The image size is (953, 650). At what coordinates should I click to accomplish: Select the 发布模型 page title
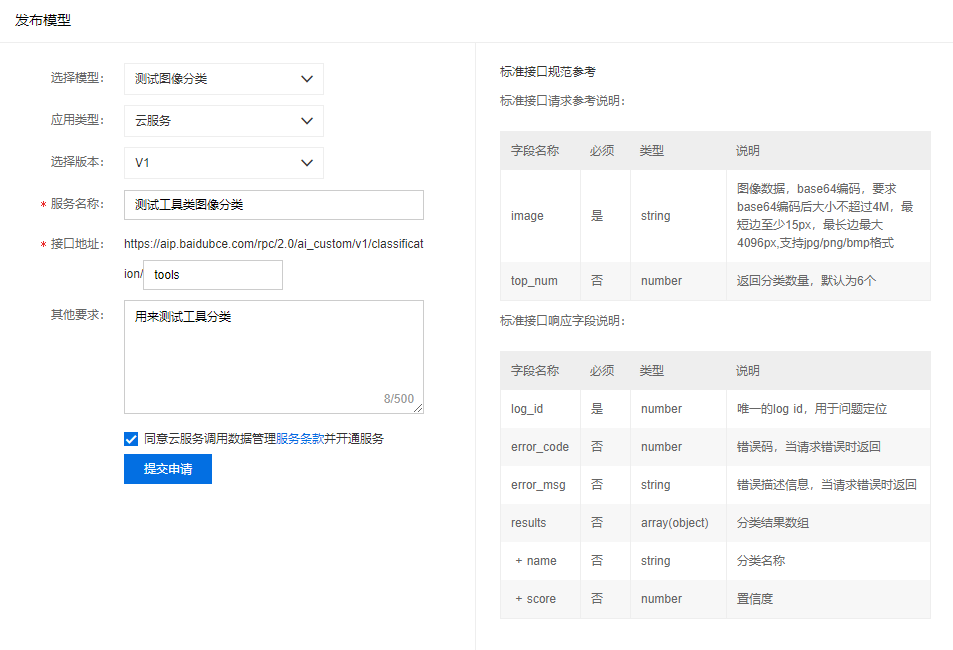(x=41, y=19)
